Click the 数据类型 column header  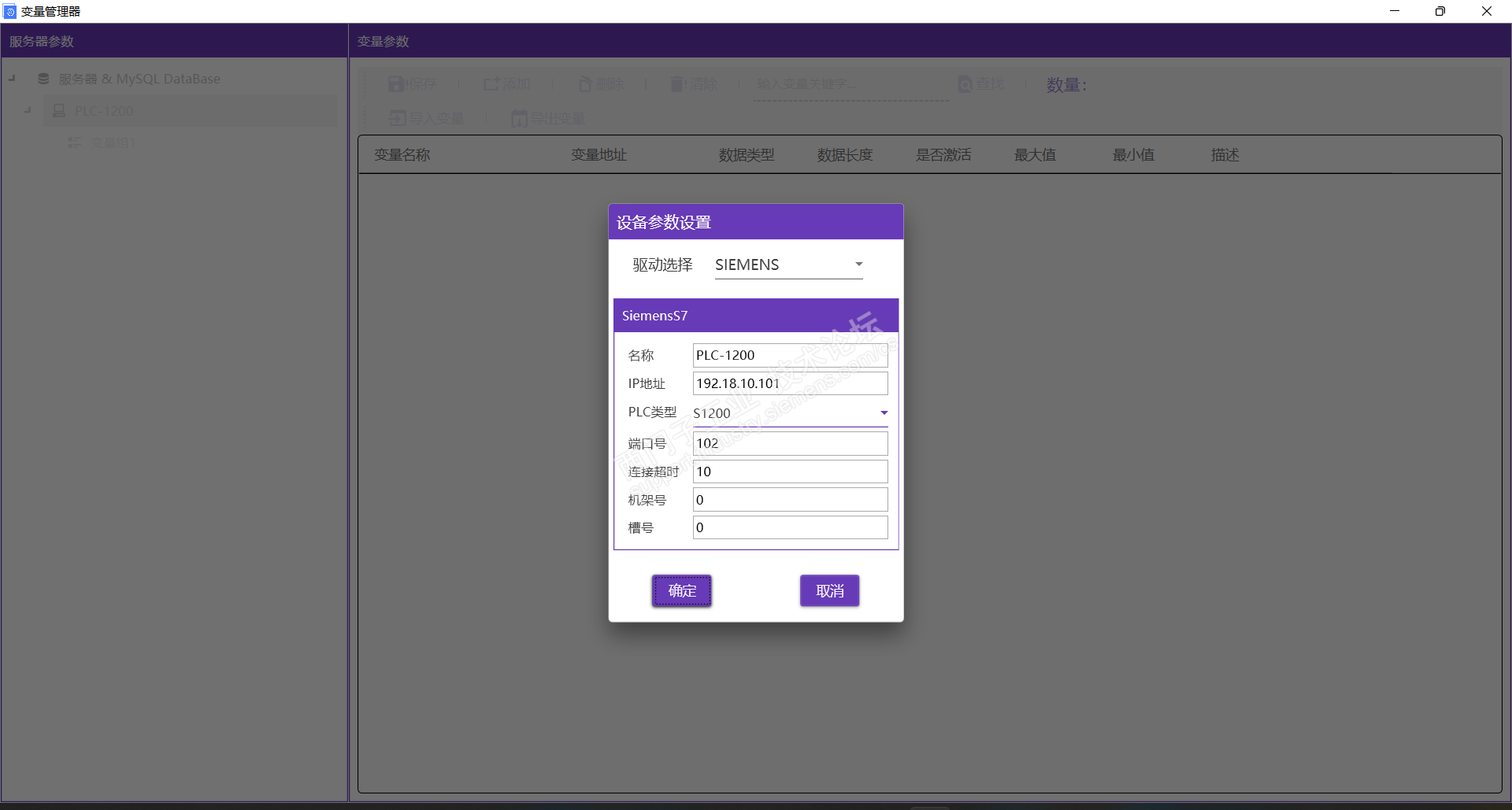(747, 155)
